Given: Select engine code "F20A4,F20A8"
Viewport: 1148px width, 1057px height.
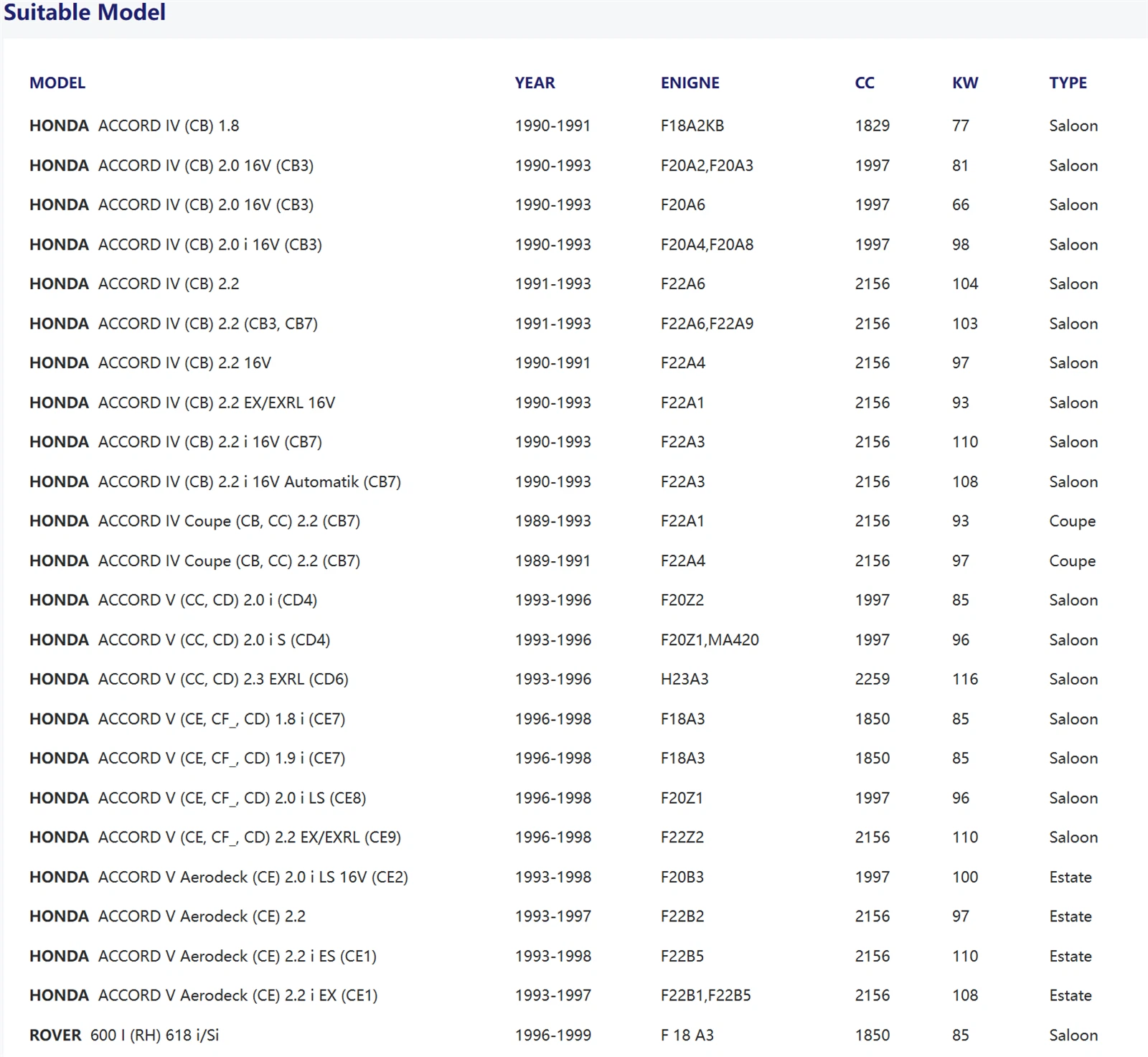Looking at the screenshot, I should pos(707,244).
